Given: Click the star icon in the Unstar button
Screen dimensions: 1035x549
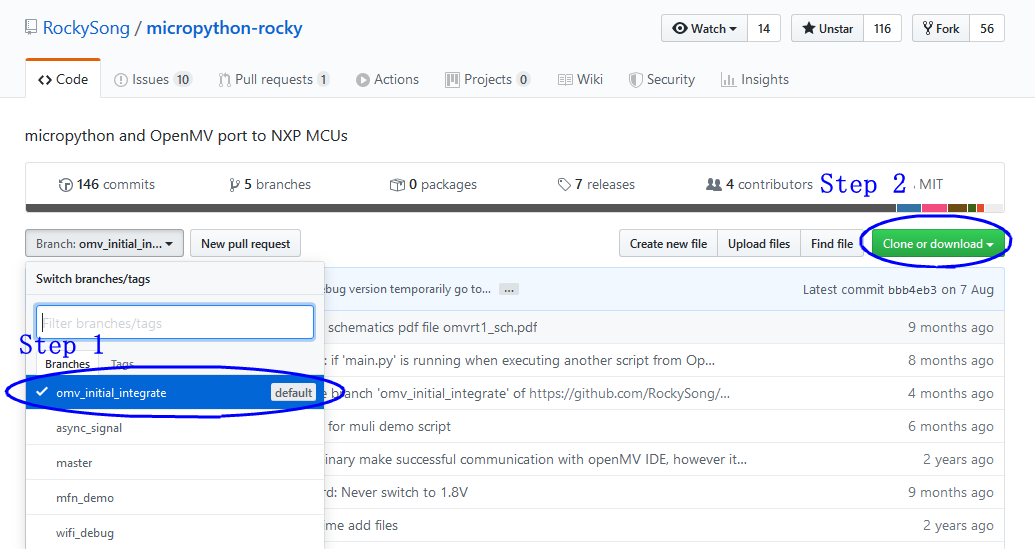Looking at the screenshot, I should 808,28.
